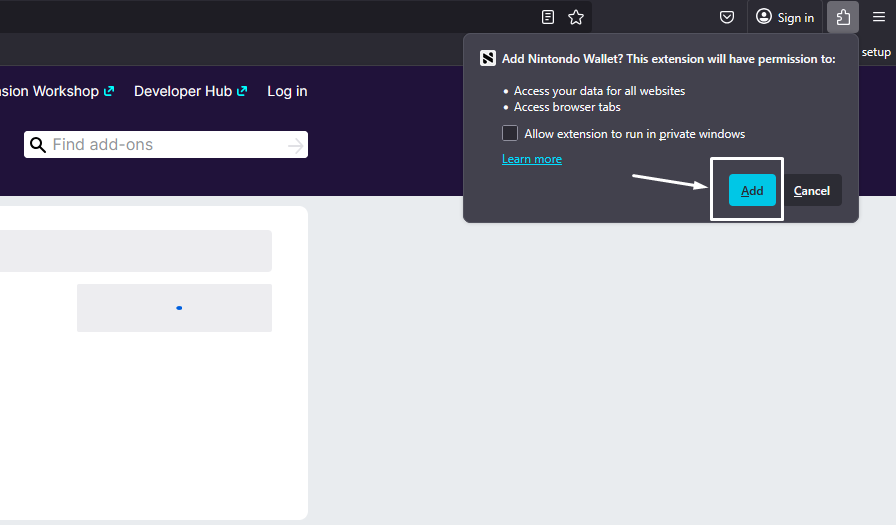Open the Pocket save icon
The width and height of the screenshot is (896, 525).
[x=726, y=17]
